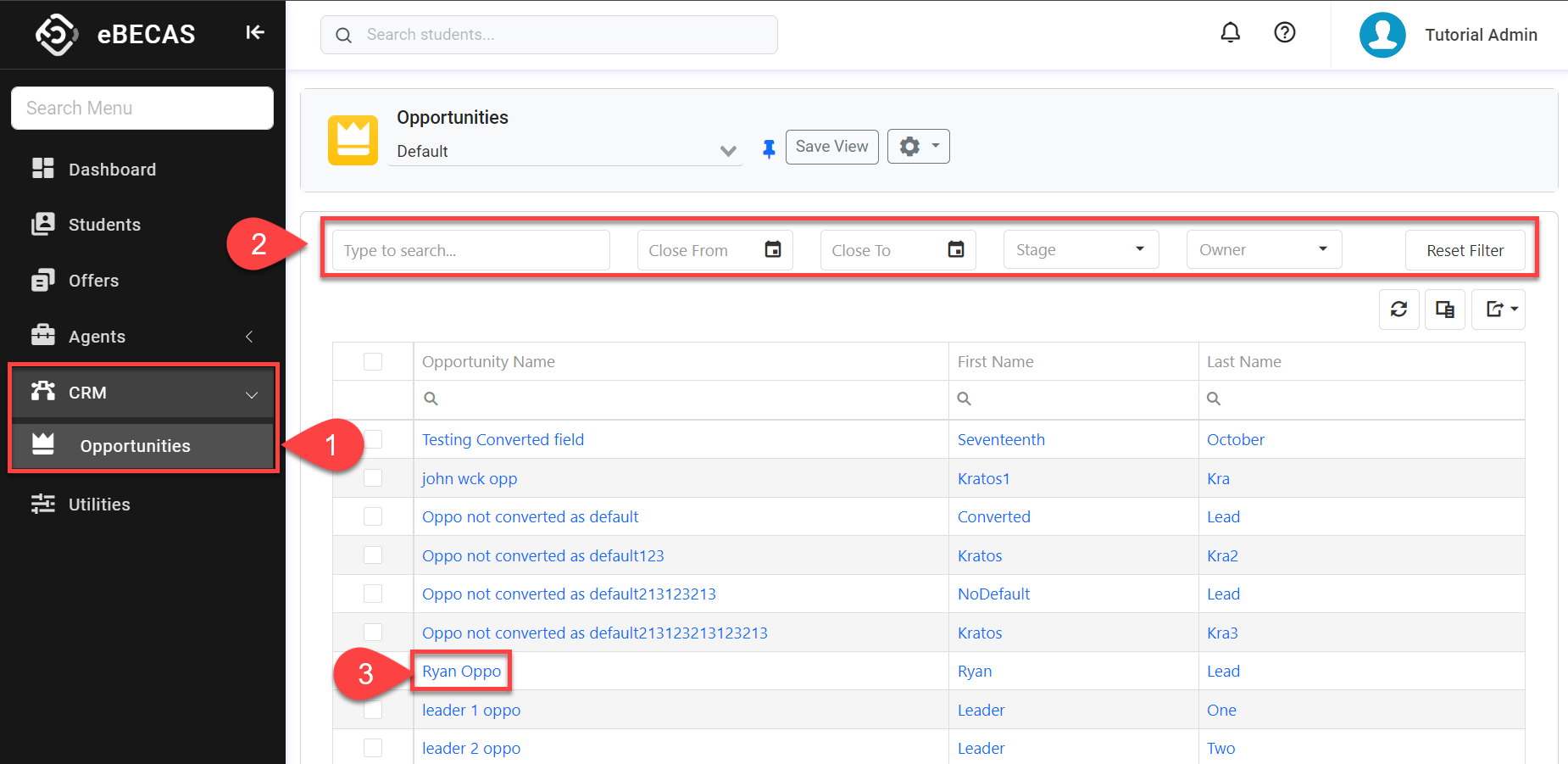This screenshot has width=1568, height=764.
Task: Open the export dropdown button
Action: coord(1498,310)
